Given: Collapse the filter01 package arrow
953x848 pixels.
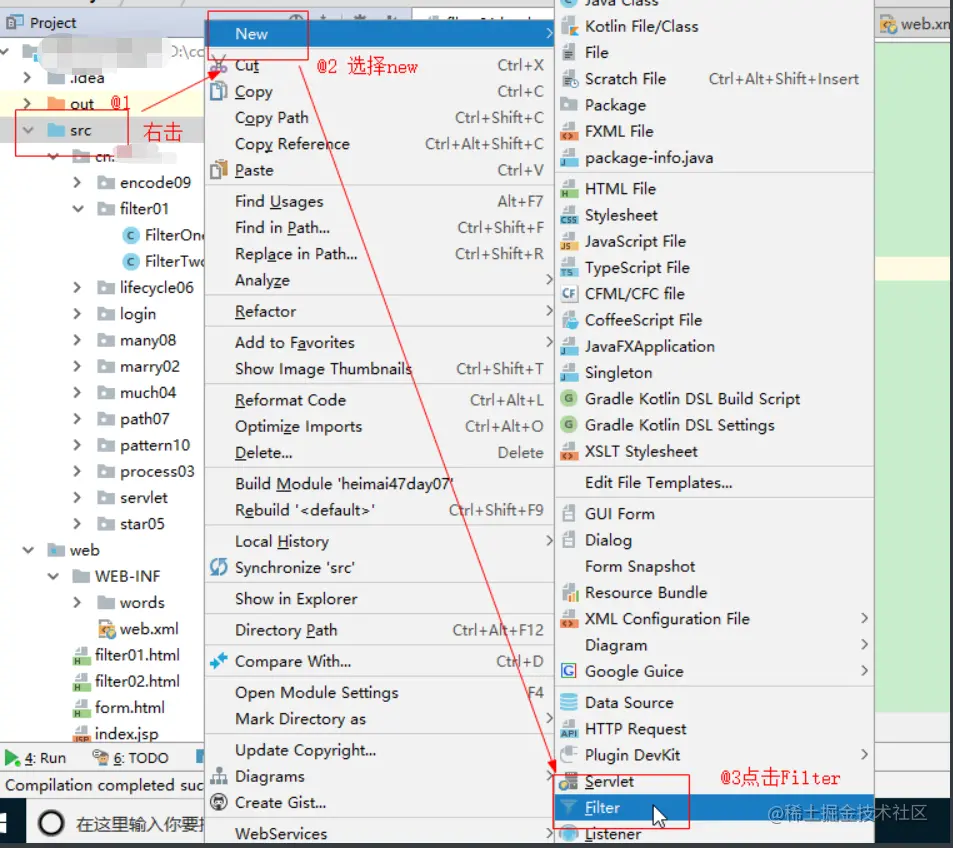Looking at the screenshot, I should [x=78, y=209].
